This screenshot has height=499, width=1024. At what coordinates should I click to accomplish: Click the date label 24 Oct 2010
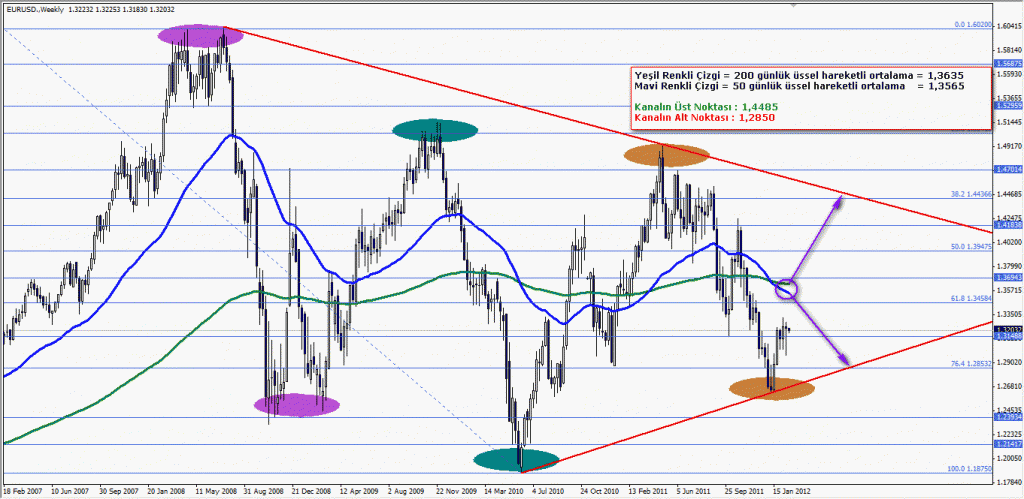click(600, 489)
